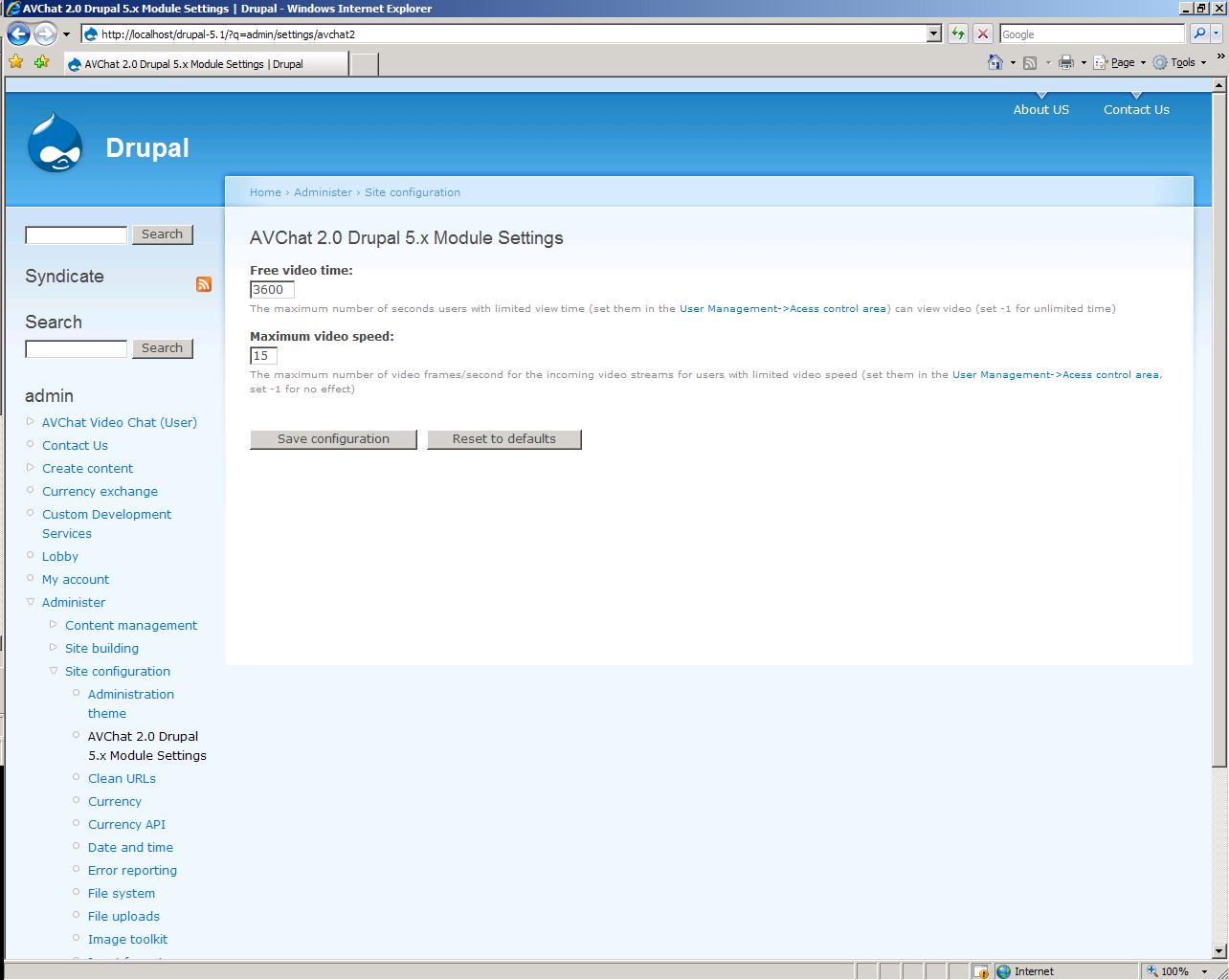1229x980 pixels.
Task: Click the browser Forward arrow button
Action: pyautogui.click(x=45, y=34)
